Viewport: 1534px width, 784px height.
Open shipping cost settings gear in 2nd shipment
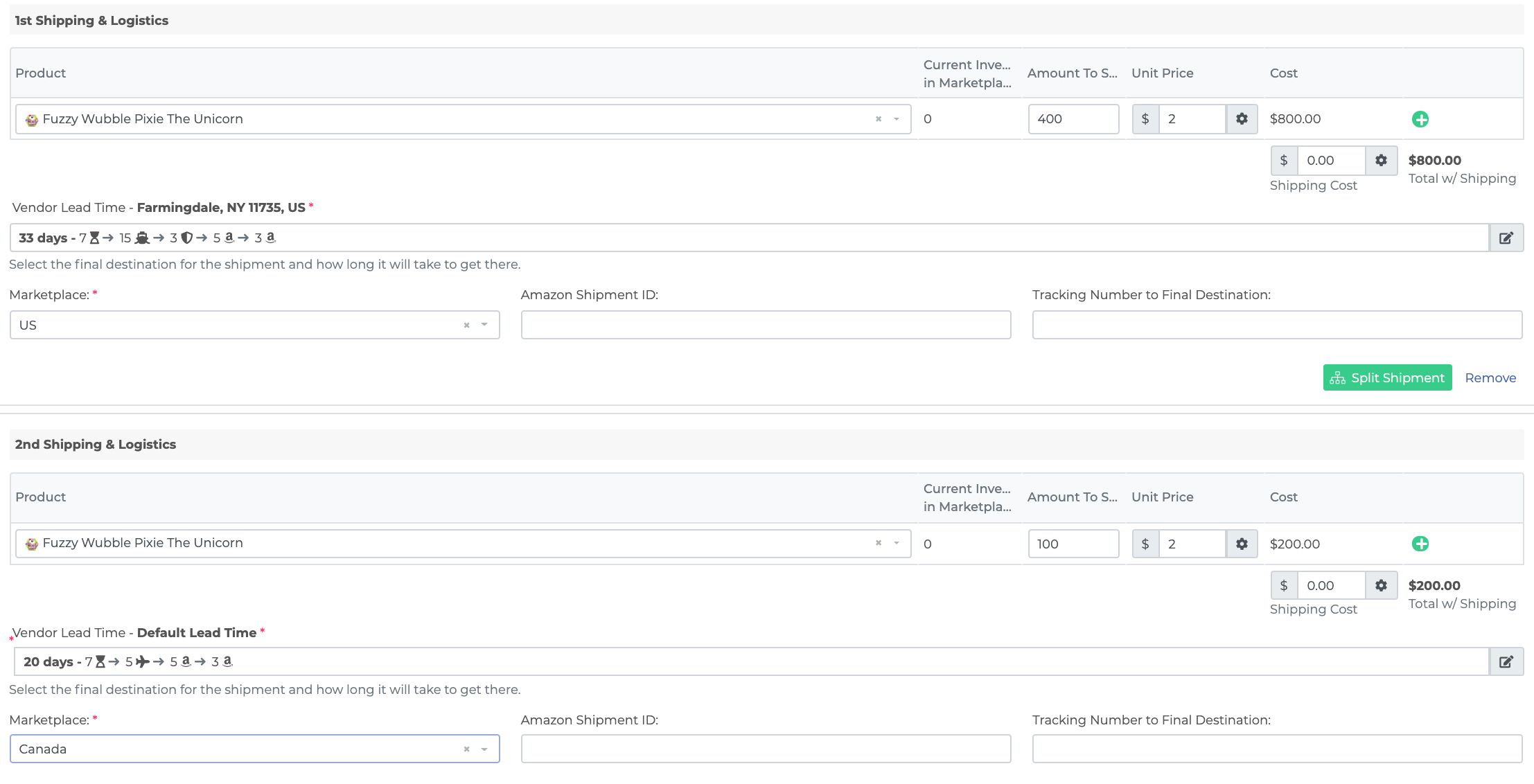pos(1381,585)
